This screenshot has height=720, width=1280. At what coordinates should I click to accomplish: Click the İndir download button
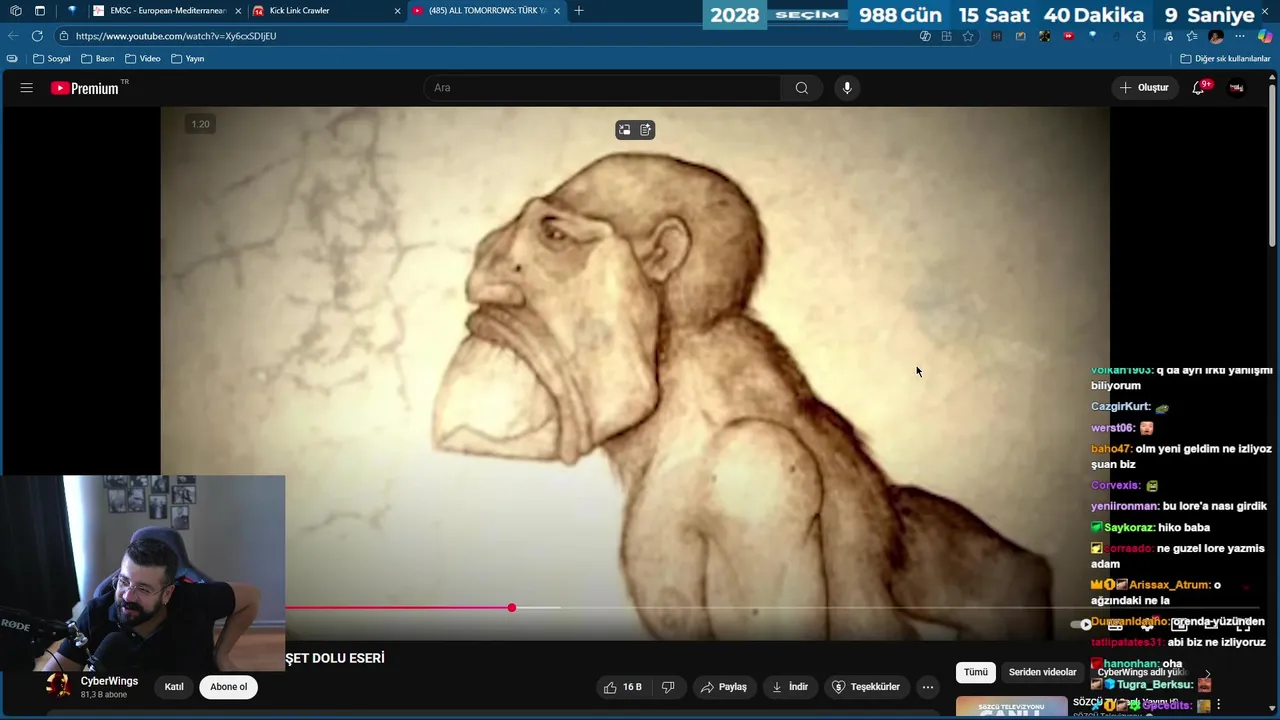click(x=790, y=687)
